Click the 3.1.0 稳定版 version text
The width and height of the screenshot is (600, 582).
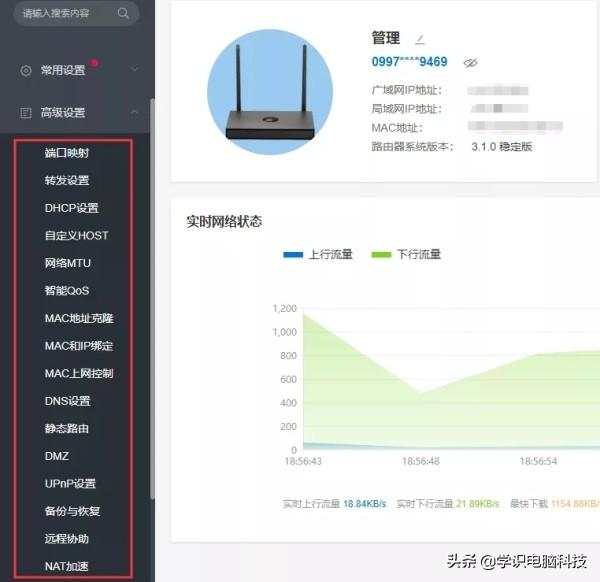[x=502, y=147]
